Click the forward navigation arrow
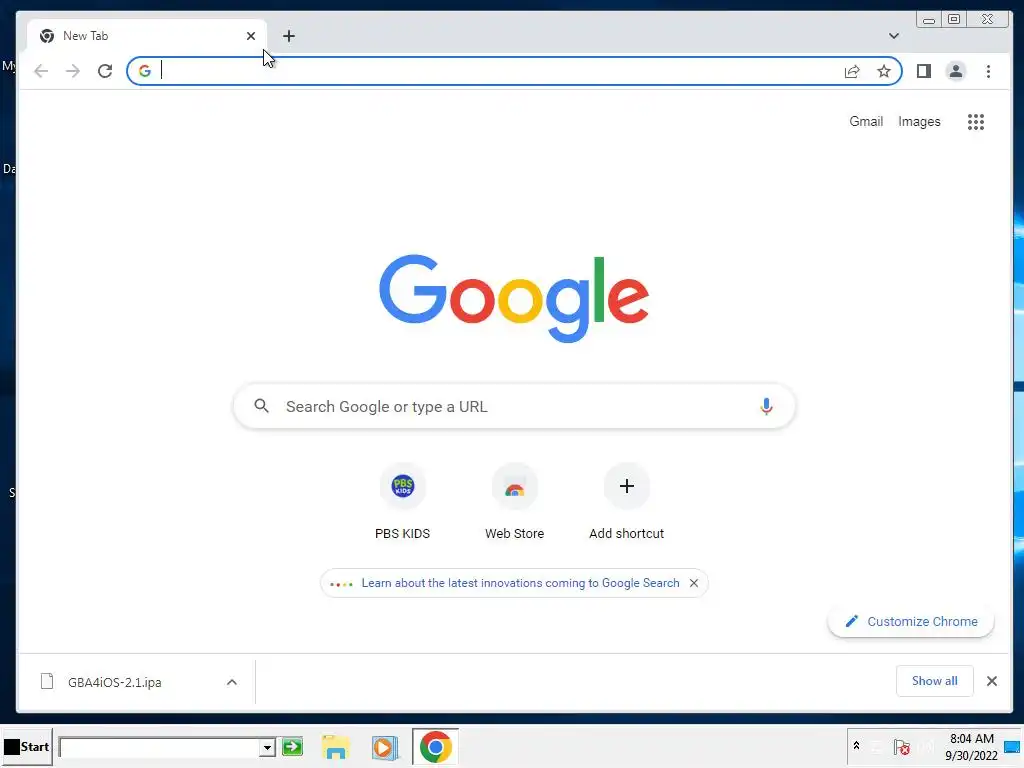The image size is (1024, 768). pos(73,71)
